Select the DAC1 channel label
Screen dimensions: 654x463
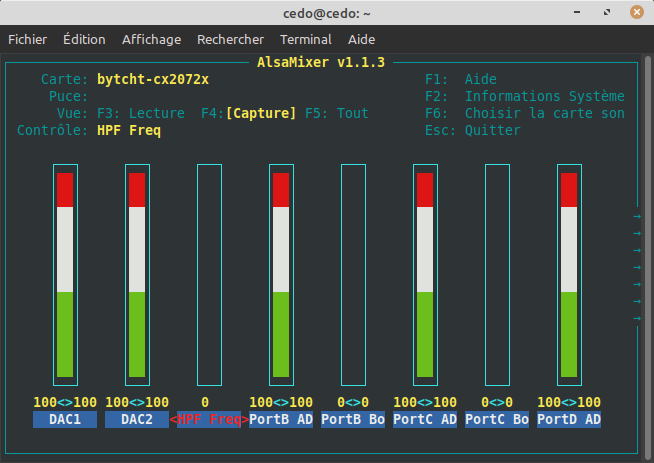pos(65,419)
